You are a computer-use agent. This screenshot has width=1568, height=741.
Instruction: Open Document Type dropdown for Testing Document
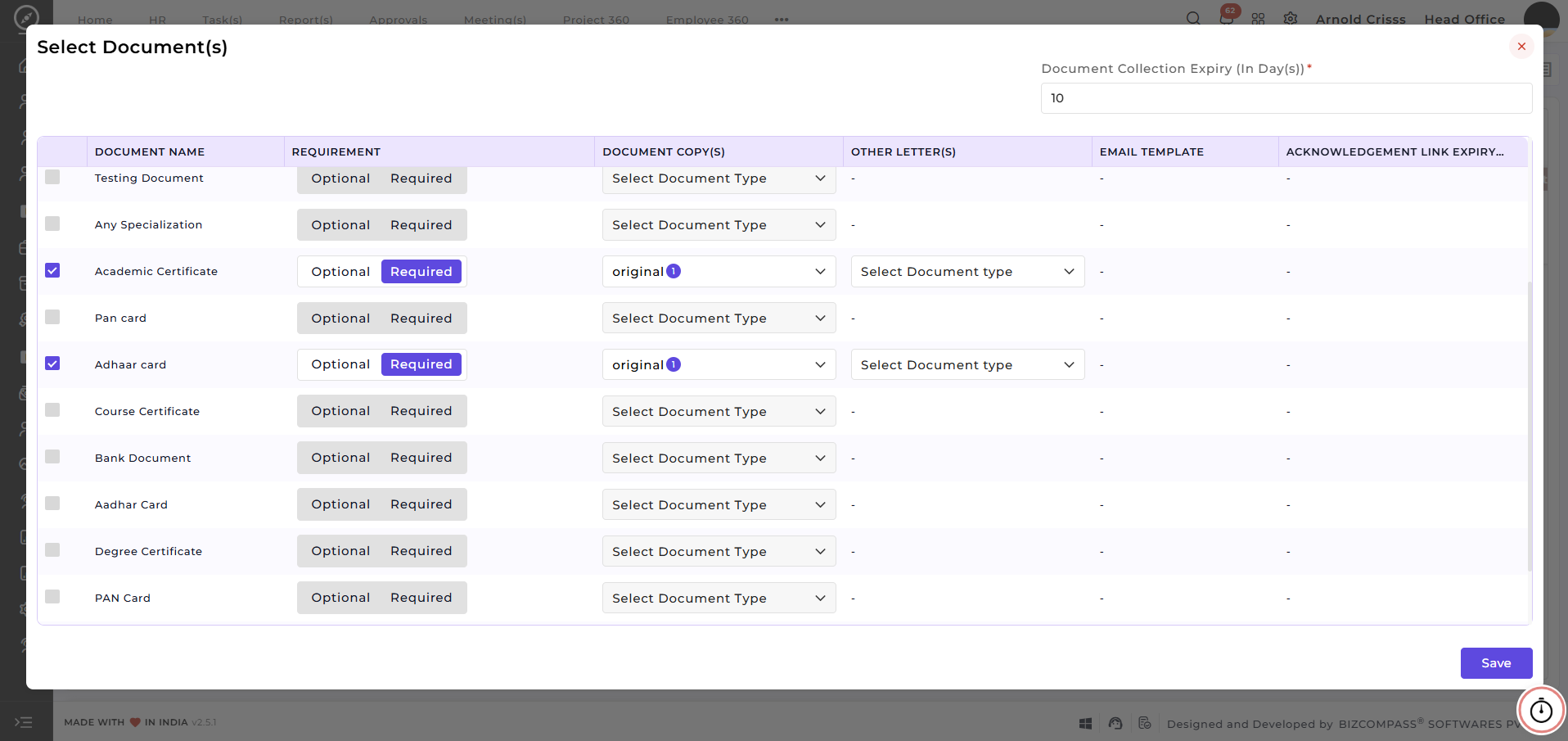tap(719, 178)
